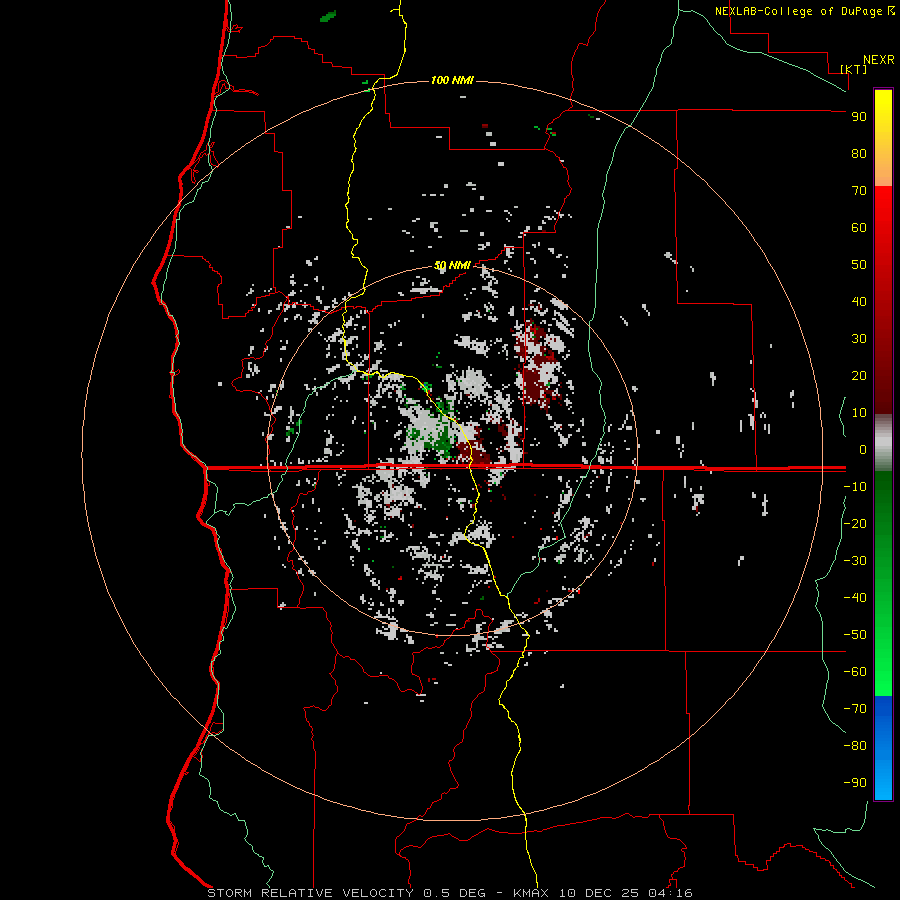Click the 10 value on the velocity scale

859,413
